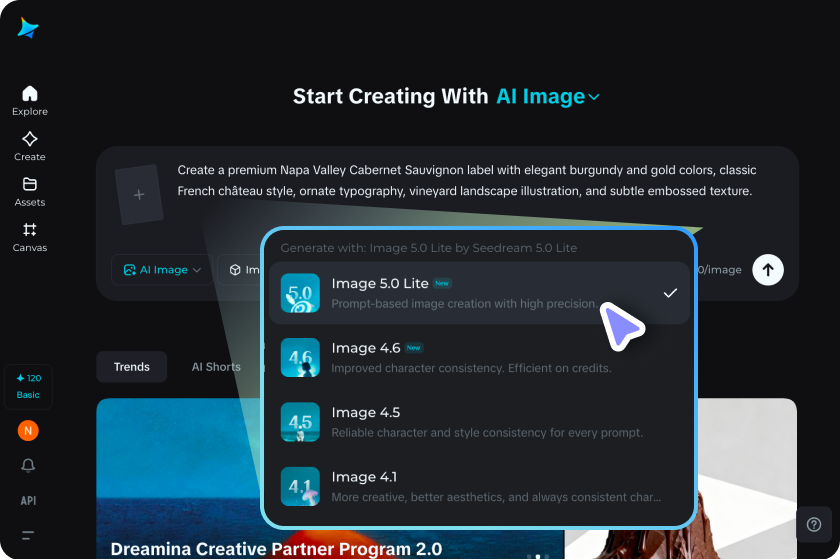840x560 pixels.
Task: Click "Prompt-based image creation" description text
Action: (464, 304)
